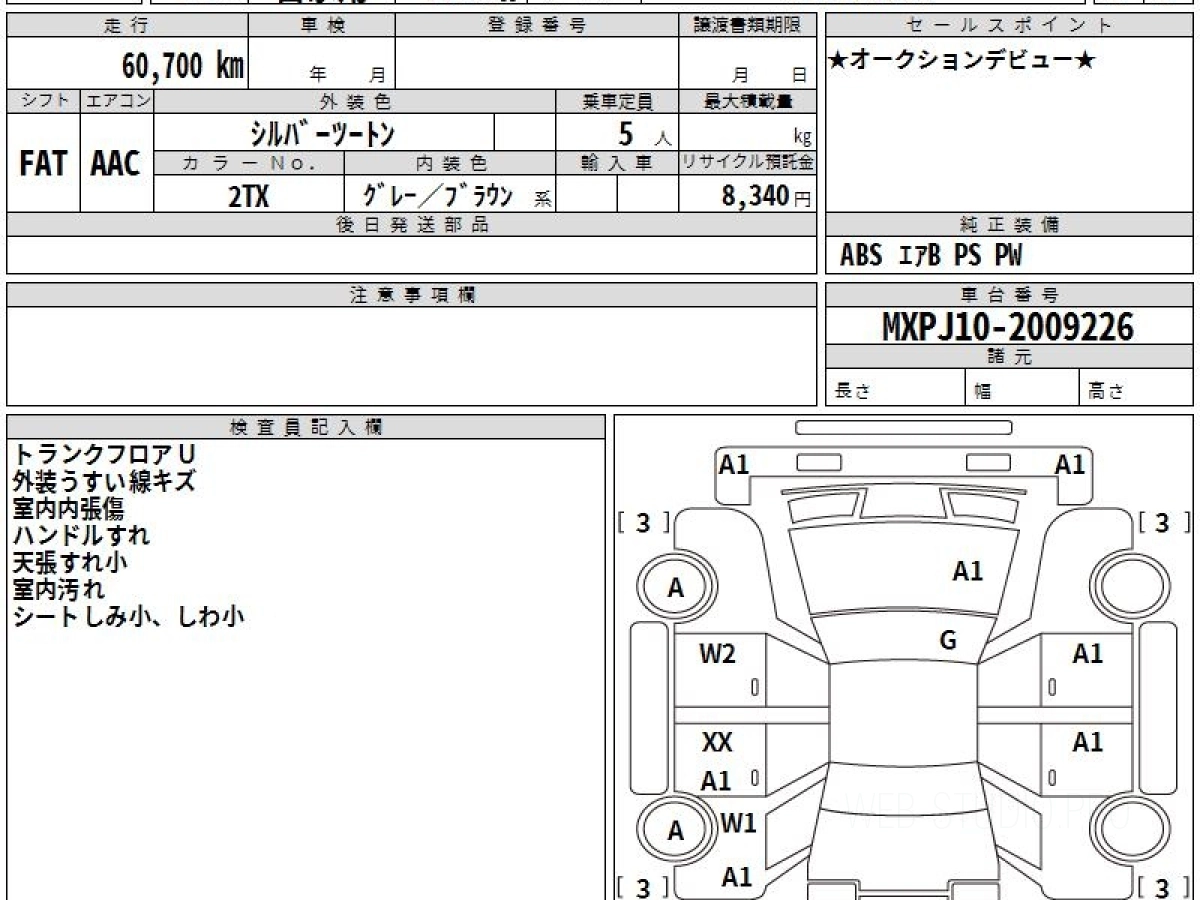Select the G mark on the windshield

(948, 641)
